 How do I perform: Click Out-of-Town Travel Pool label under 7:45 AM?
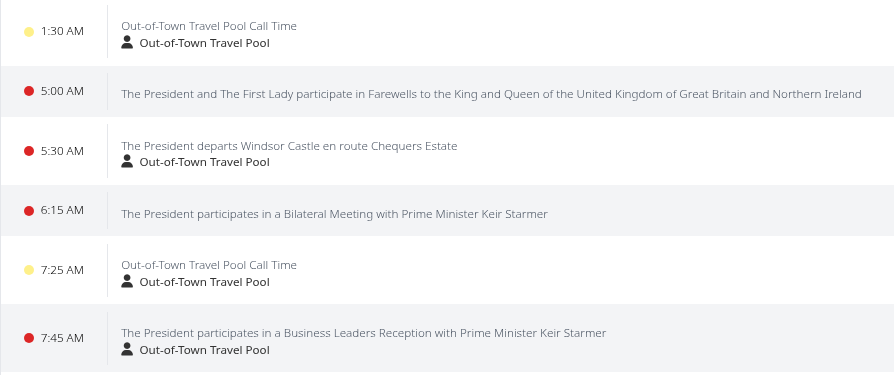(205, 350)
